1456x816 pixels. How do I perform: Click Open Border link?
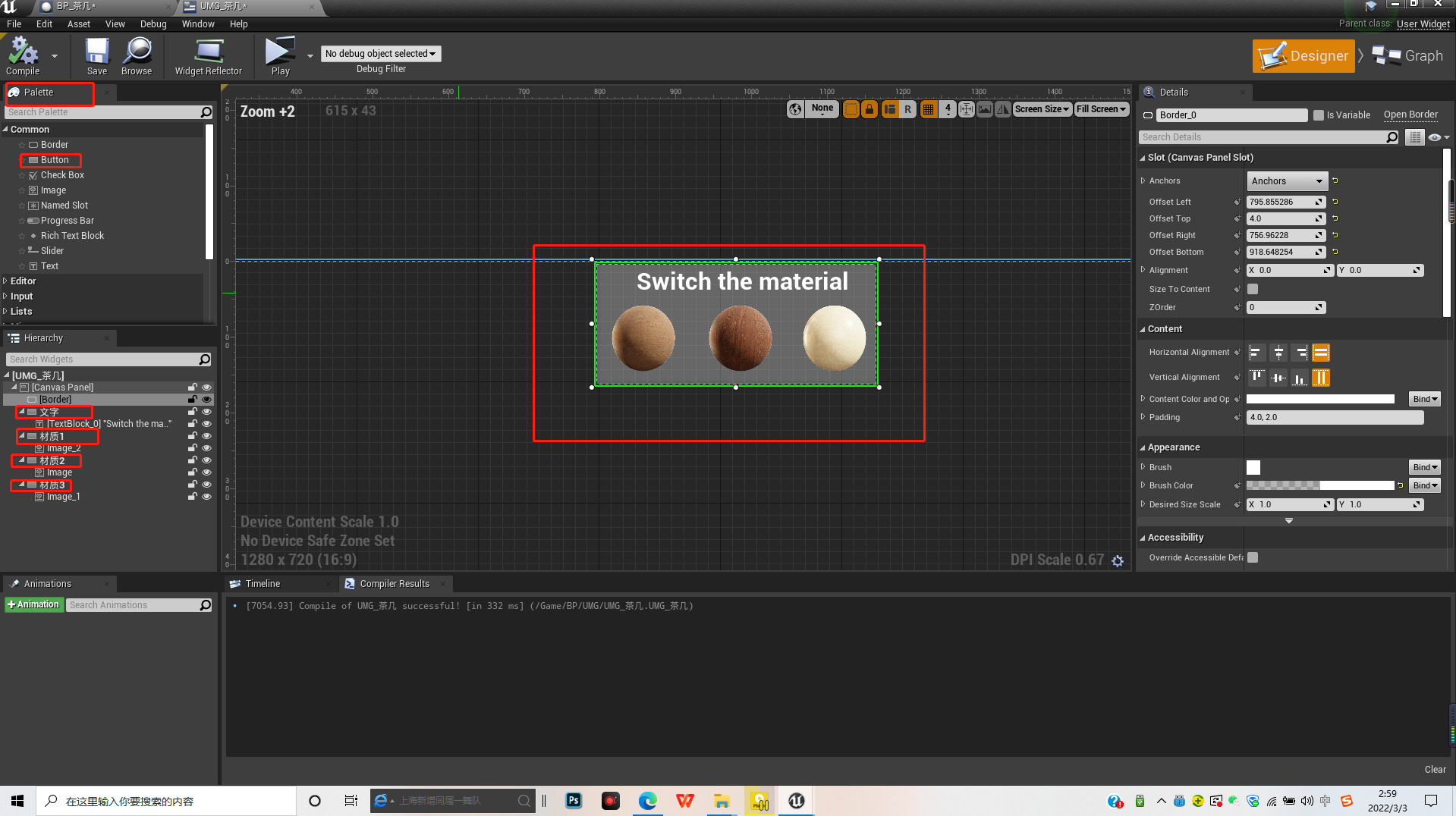pos(1410,115)
